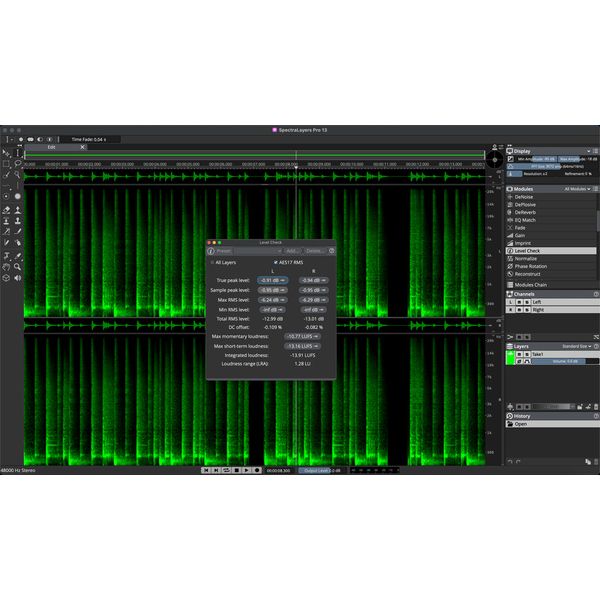Click the Stop button in transport
Screen dimensions: 600x600
236,470
